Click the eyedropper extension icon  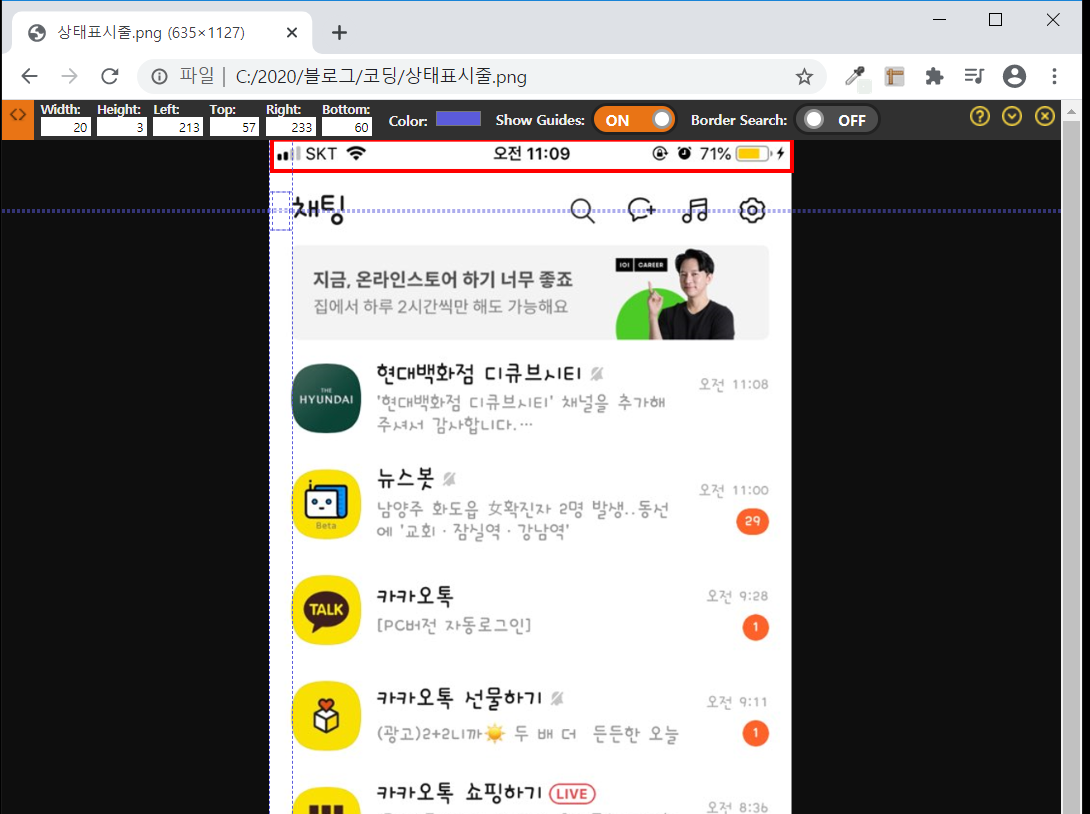point(855,76)
